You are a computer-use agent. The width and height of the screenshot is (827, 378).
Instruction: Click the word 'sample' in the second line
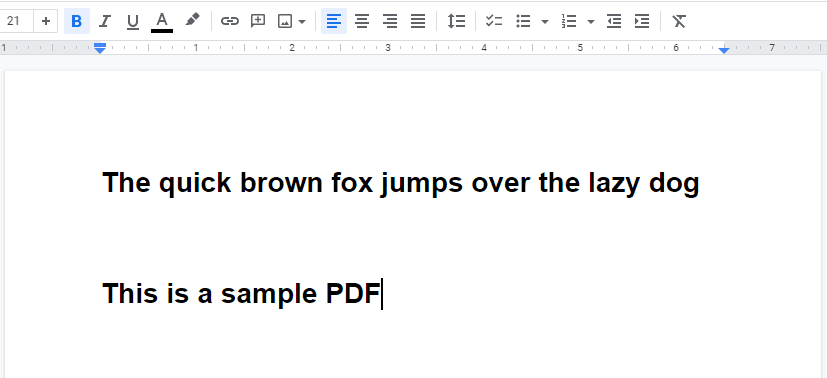269,294
